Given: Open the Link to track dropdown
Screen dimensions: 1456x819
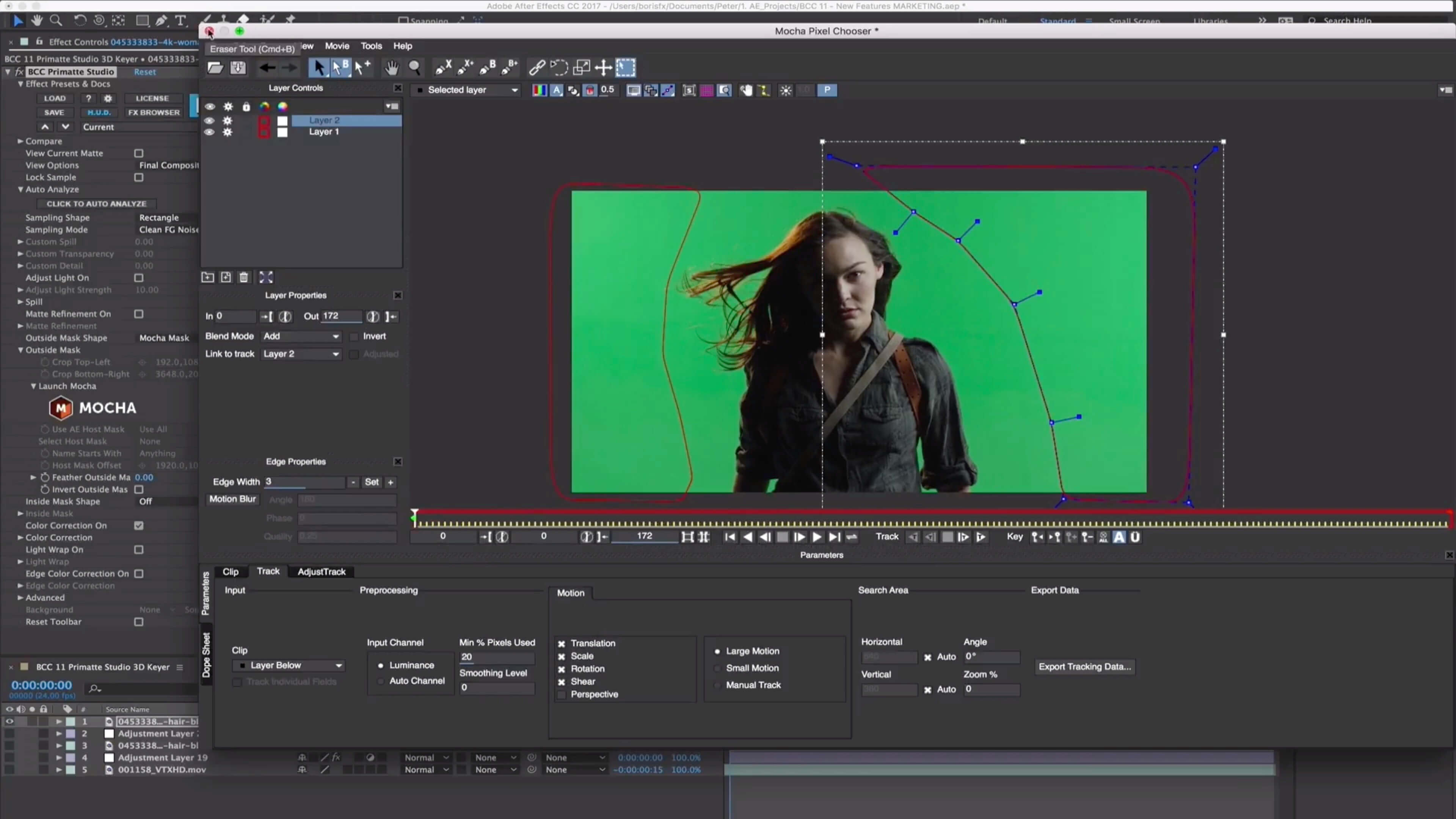Looking at the screenshot, I should coord(300,353).
